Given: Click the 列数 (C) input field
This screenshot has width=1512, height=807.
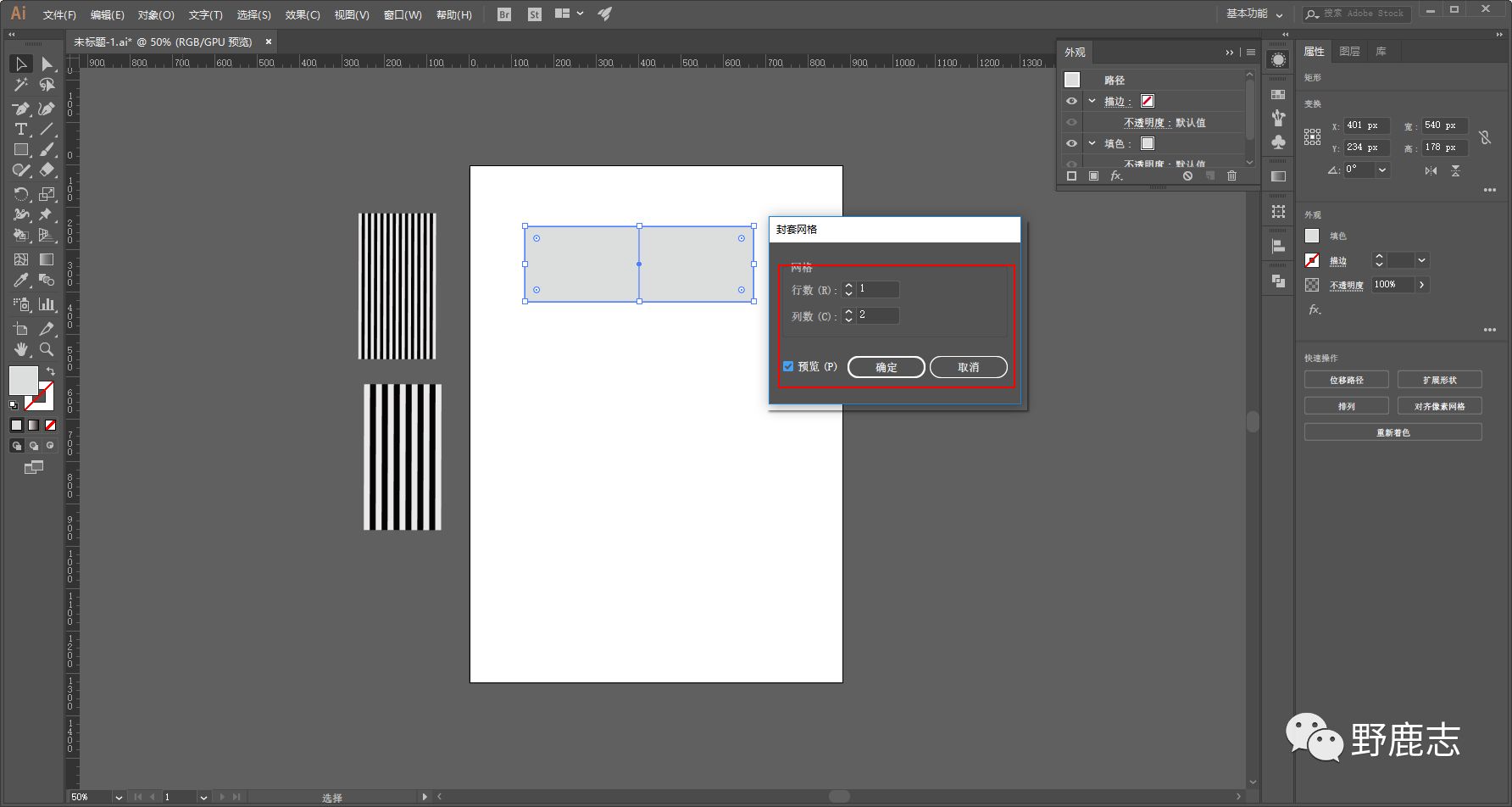Looking at the screenshot, I should coord(877,315).
